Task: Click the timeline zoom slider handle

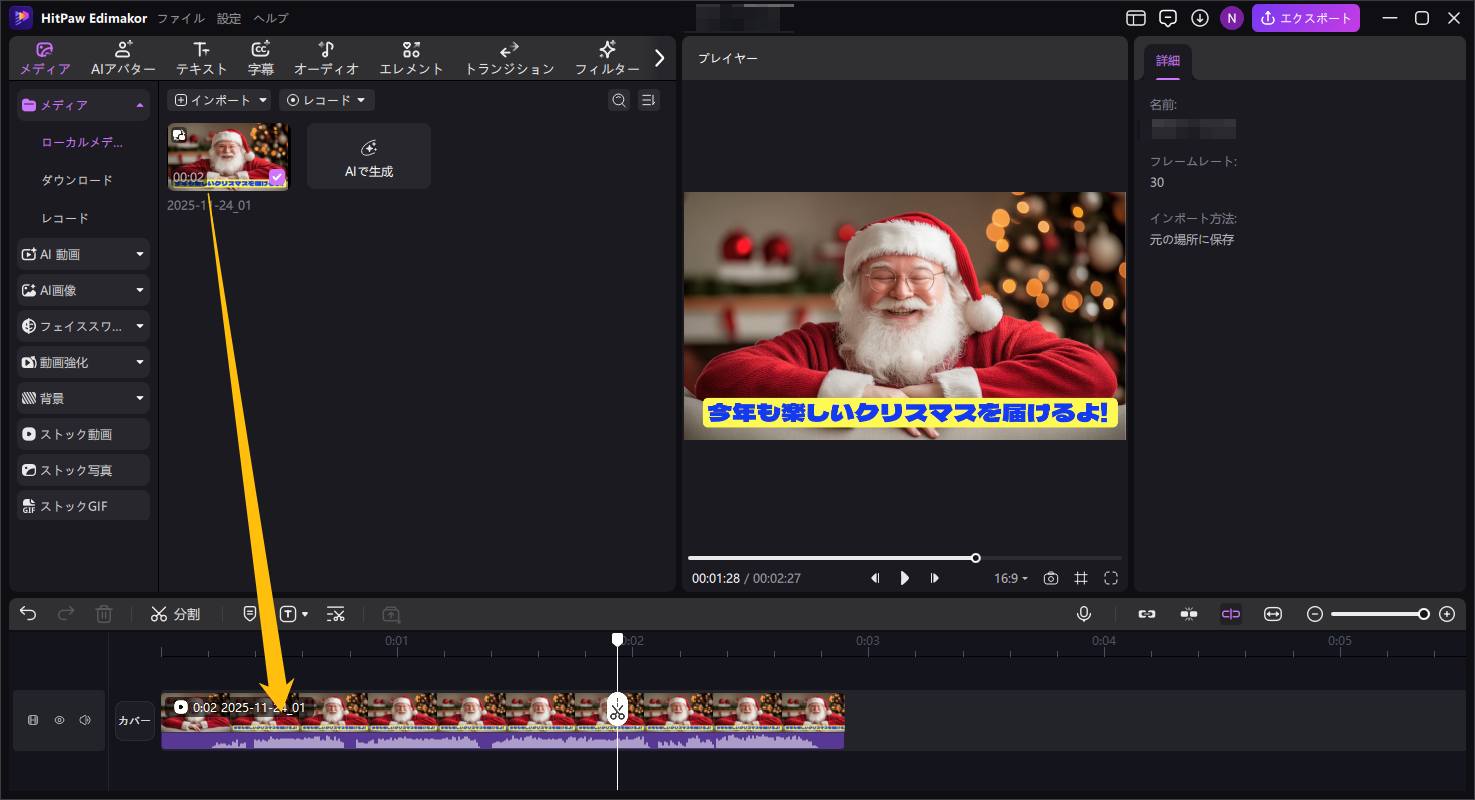Action: pyautogui.click(x=1423, y=614)
